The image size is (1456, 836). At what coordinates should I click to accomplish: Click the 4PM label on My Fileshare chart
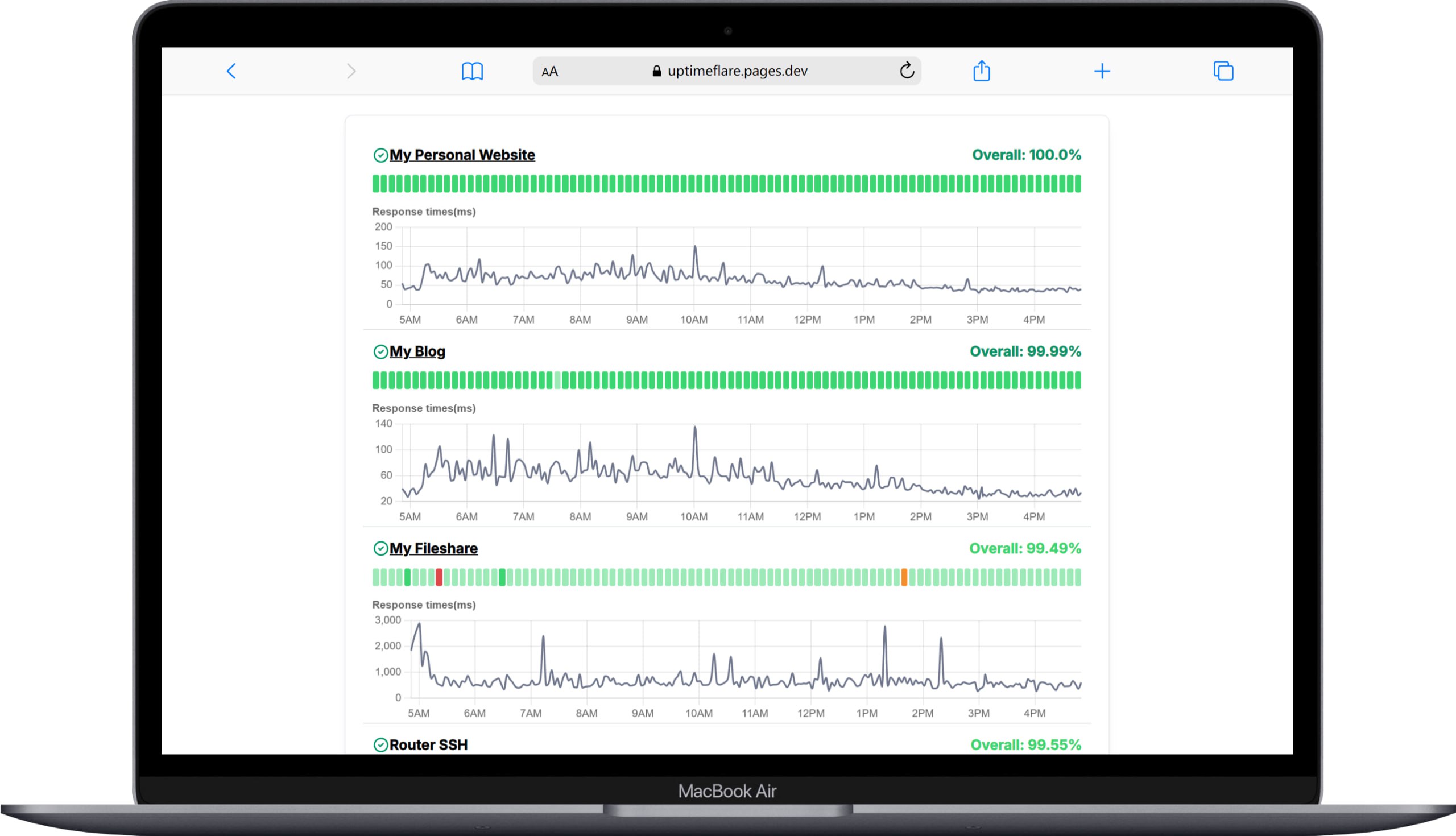coord(1035,713)
